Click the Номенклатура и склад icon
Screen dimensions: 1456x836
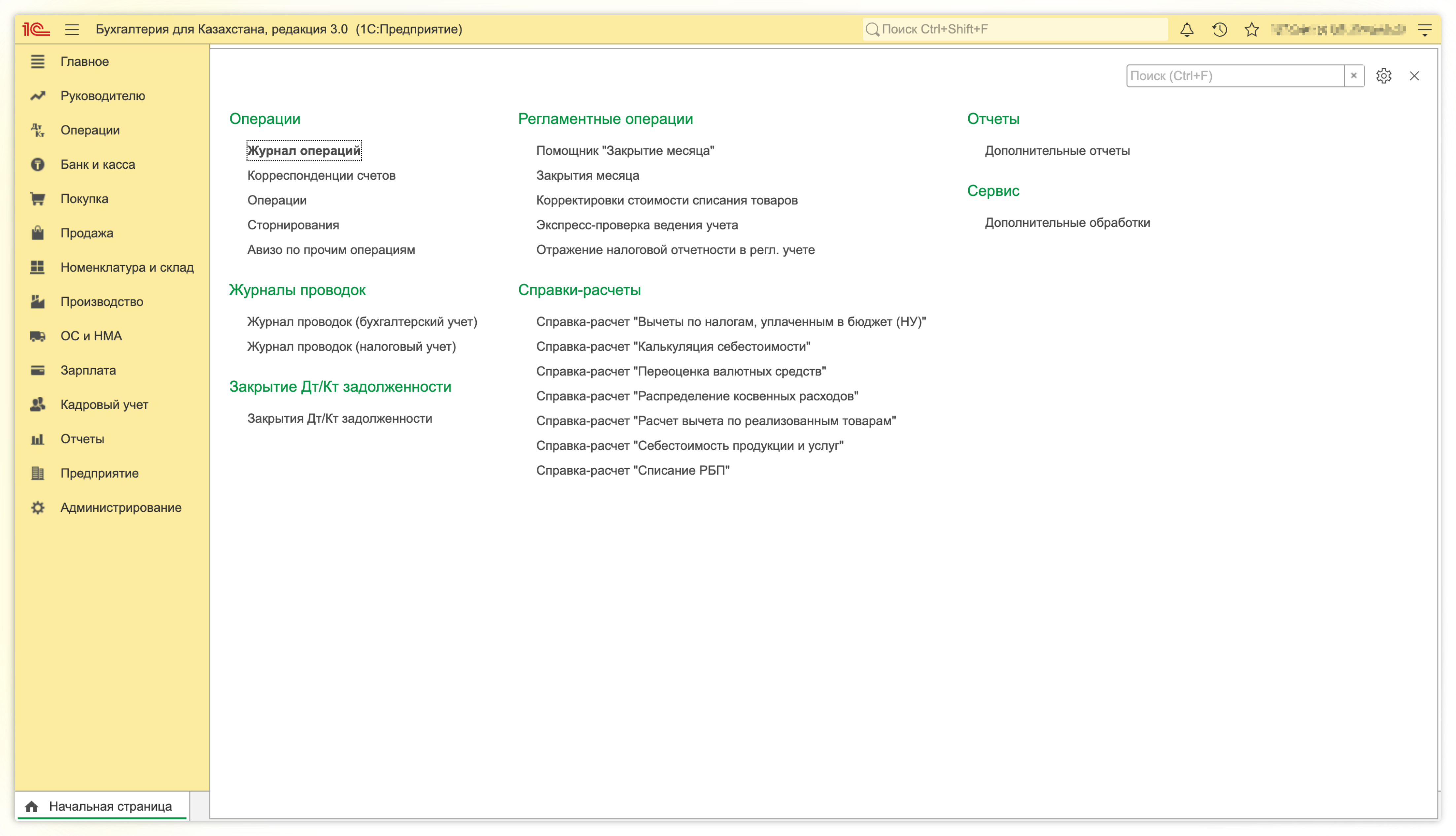point(37,267)
